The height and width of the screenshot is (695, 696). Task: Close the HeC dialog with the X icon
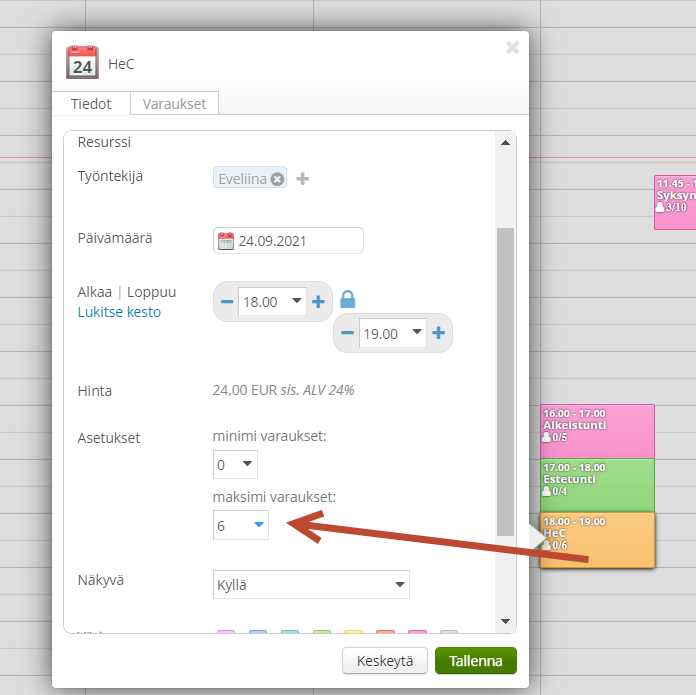pyautogui.click(x=512, y=47)
